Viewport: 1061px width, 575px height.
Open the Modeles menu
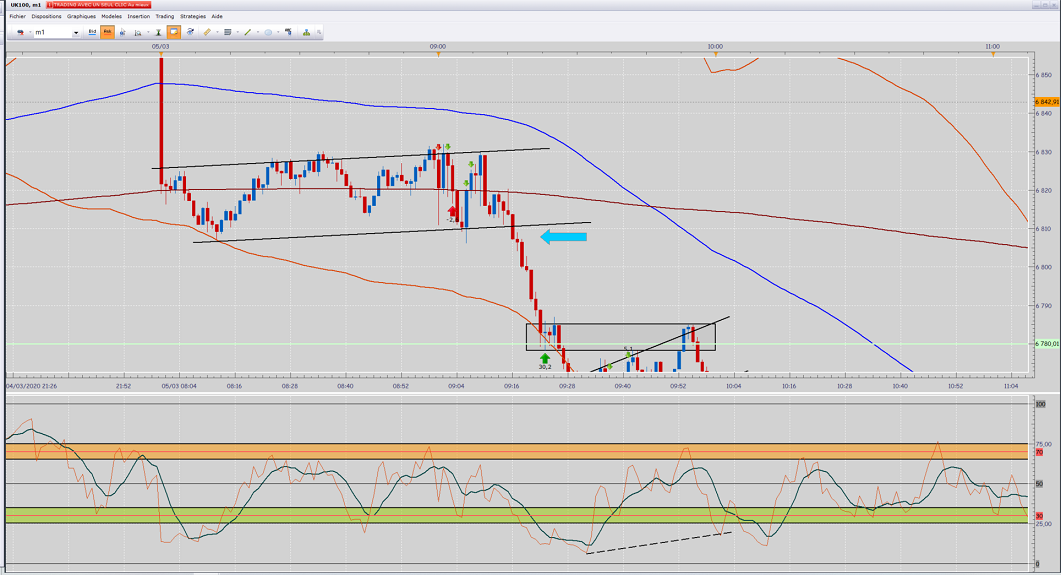(112, 16)
